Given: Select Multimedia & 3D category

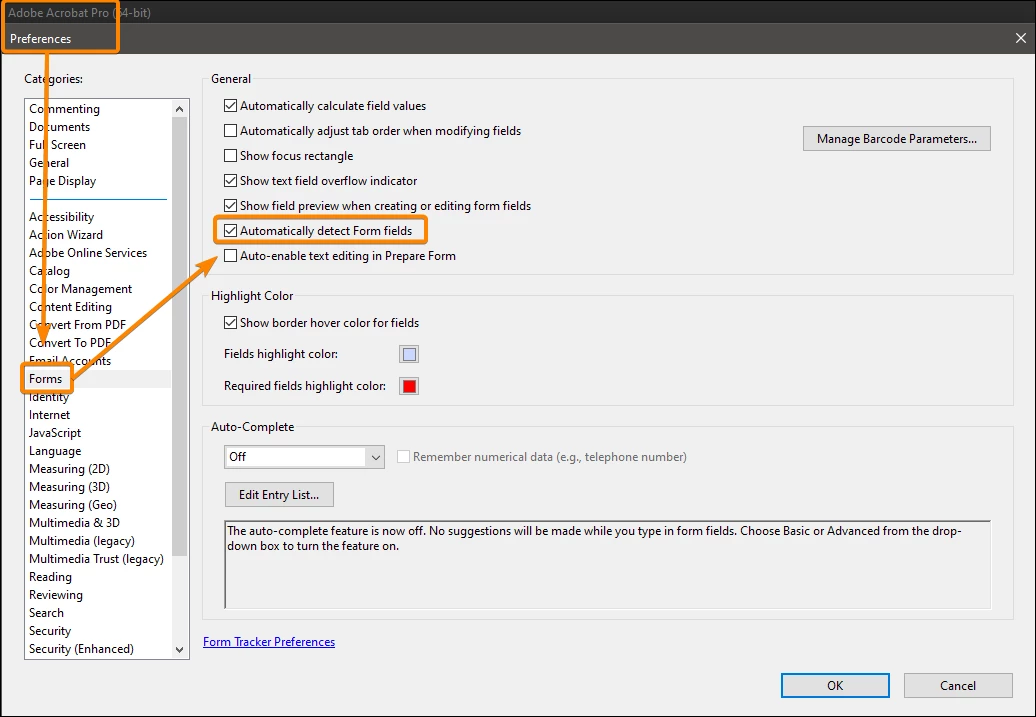Looking at the screenshot, I should [75, 523].
